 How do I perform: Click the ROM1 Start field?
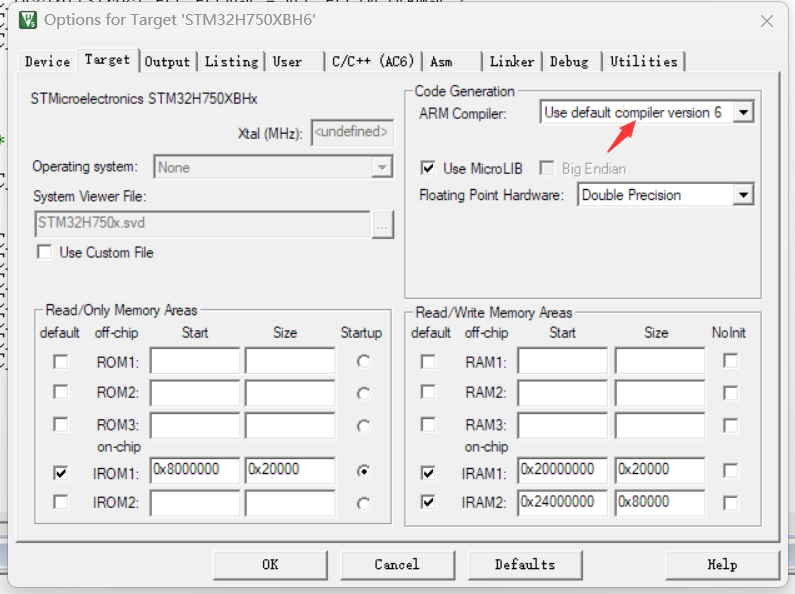[x=195, y=361]
